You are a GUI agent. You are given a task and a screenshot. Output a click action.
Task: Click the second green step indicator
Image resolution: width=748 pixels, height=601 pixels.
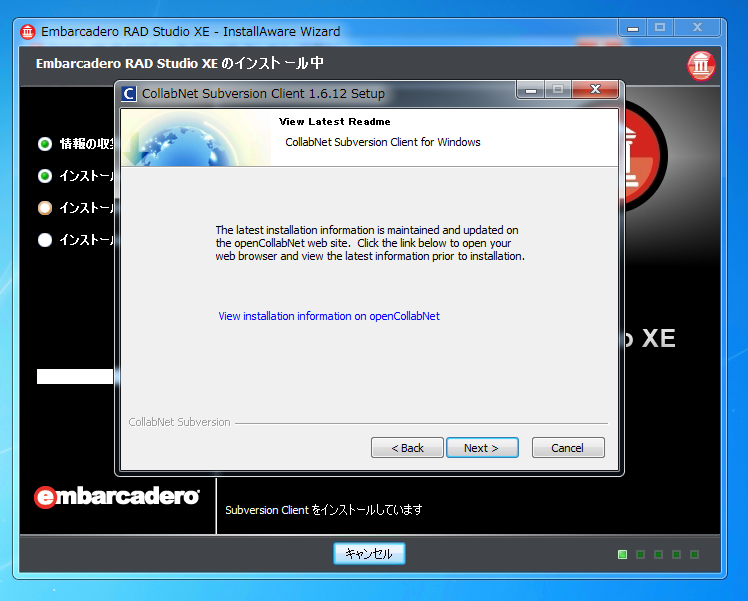pos(45,176)
